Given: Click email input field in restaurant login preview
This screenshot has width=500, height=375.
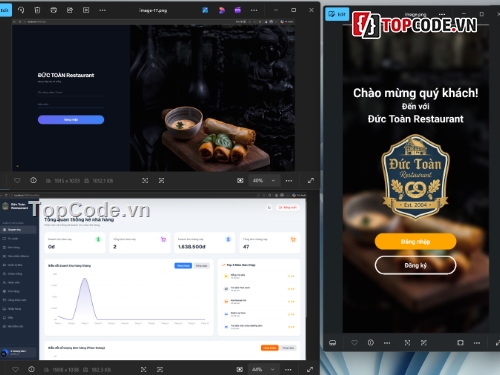Looking at the screenshot, I should (x=71, y=93).
